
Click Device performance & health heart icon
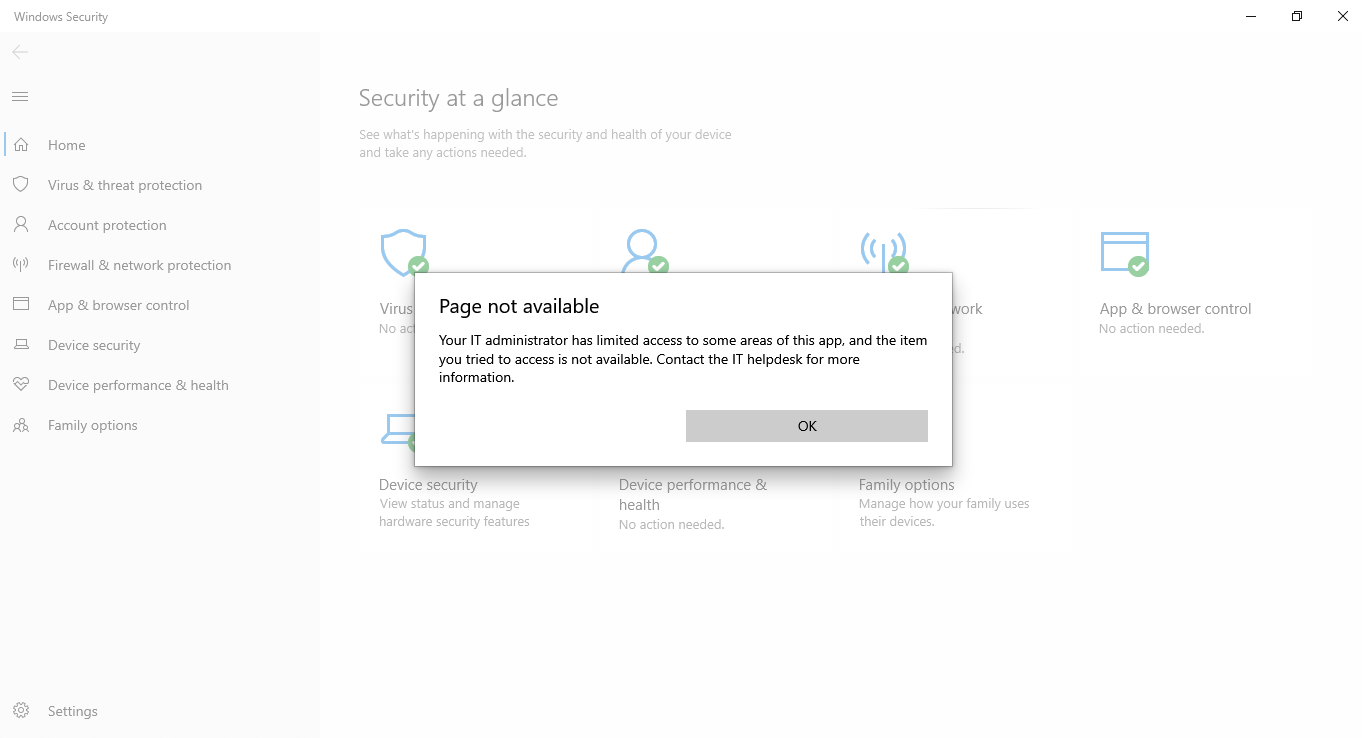(x=20, y=385)
